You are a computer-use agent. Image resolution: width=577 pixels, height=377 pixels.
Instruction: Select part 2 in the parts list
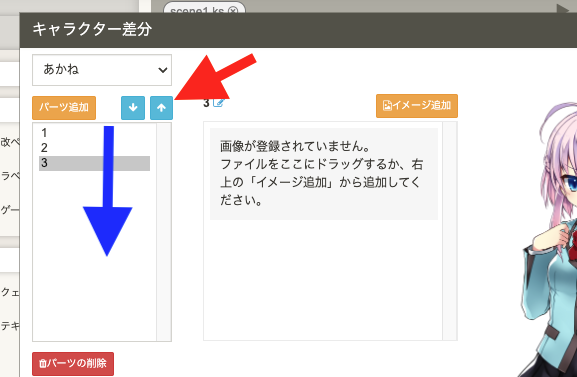pyautogui.click(x=94, y=148)
